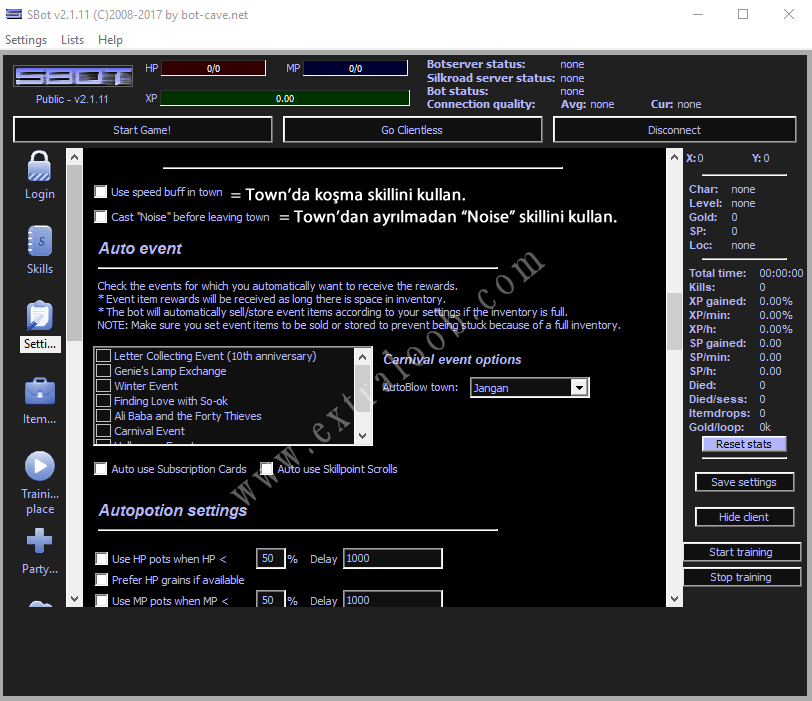812x701 pixels.
Task: Open the Items briefcase icon
Action: 39,391
